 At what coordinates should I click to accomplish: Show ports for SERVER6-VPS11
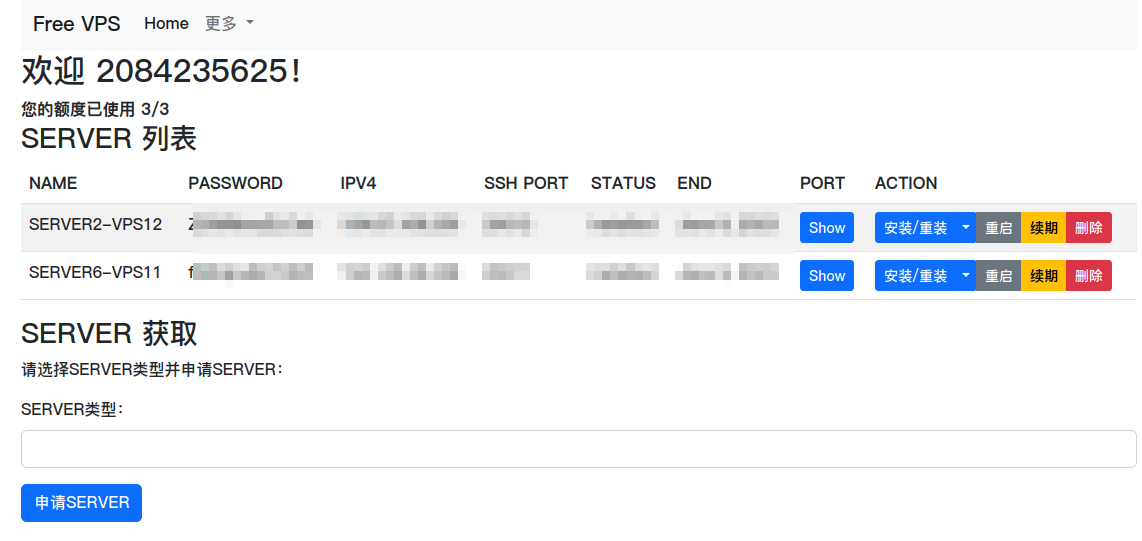826,276
